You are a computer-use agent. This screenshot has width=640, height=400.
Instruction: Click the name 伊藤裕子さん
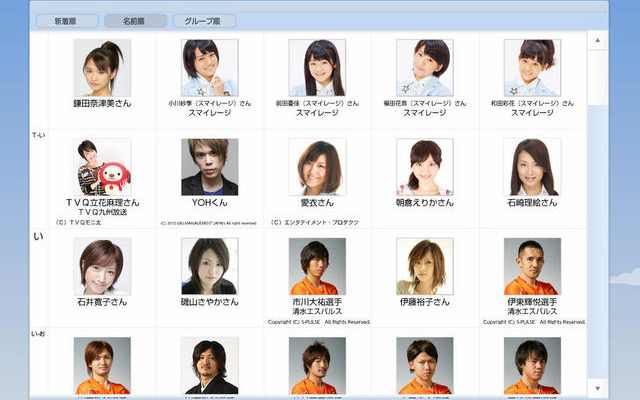coord(425,302)
